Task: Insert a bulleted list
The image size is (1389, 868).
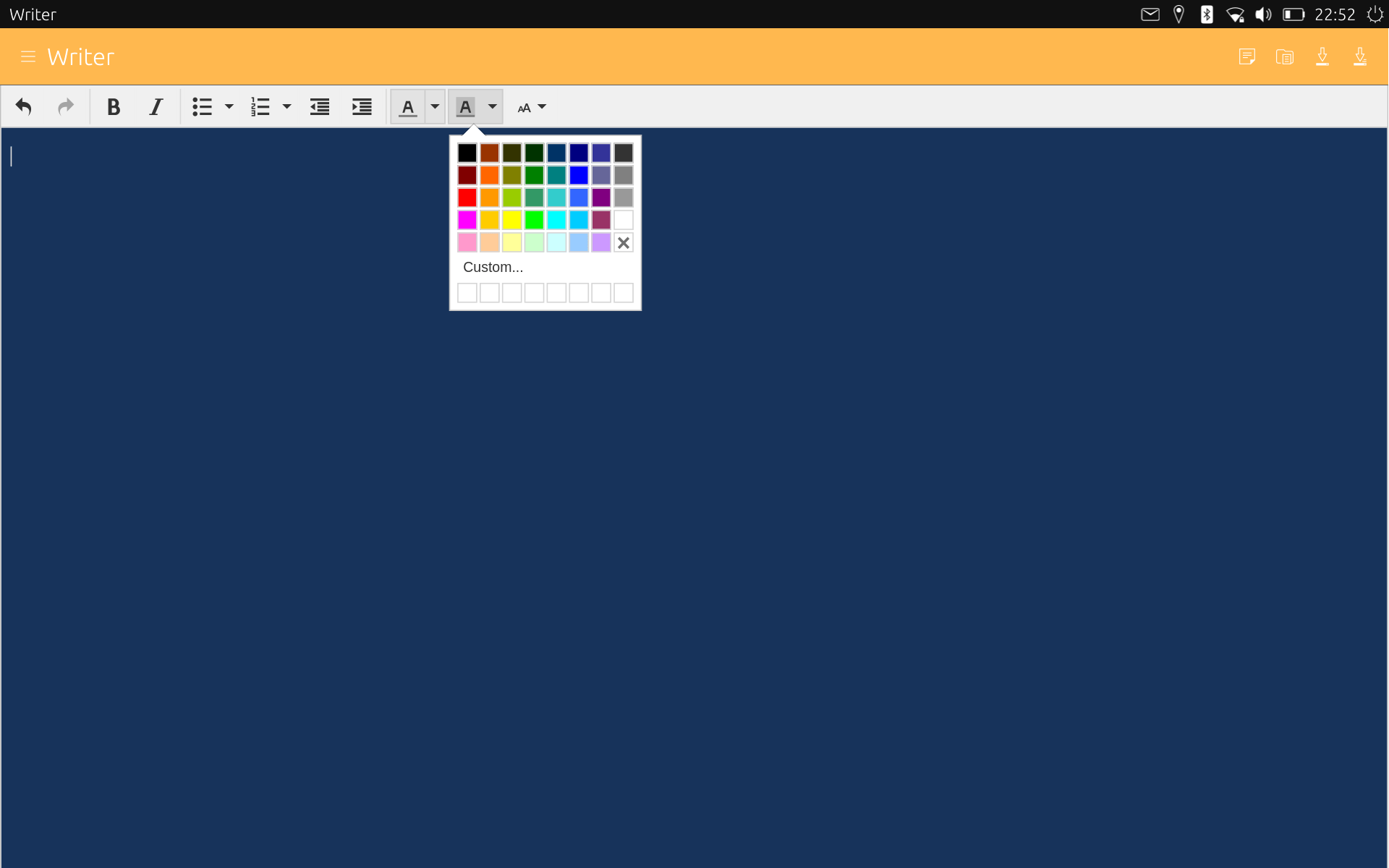Action: [202, 107]
